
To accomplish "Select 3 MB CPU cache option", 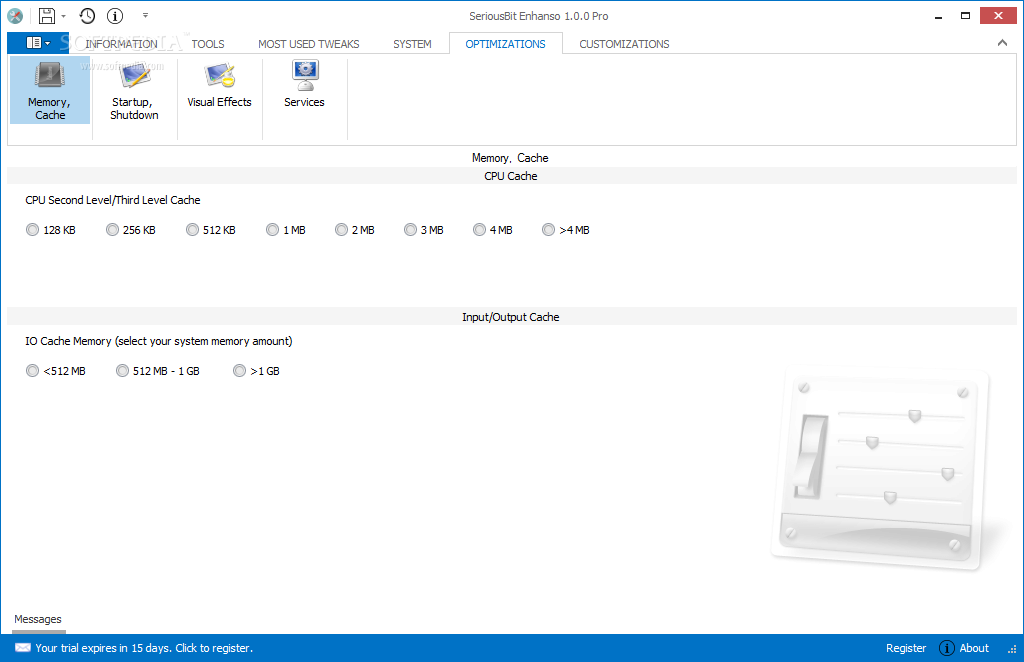I will coord(424,230).
